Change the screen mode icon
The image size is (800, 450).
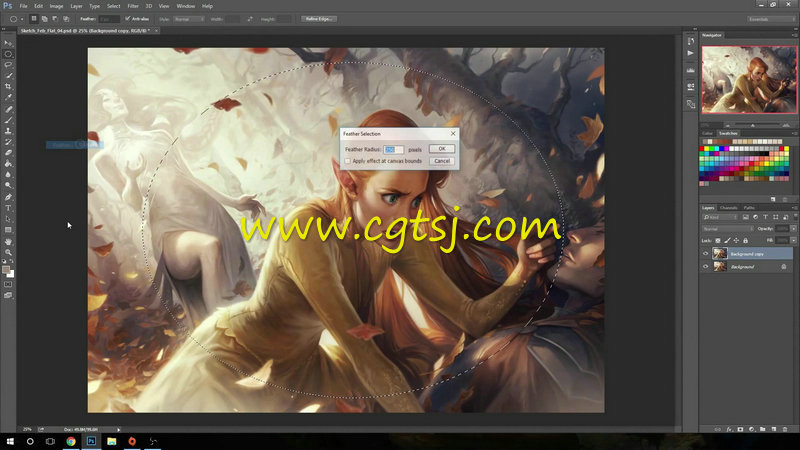(8, 295)
